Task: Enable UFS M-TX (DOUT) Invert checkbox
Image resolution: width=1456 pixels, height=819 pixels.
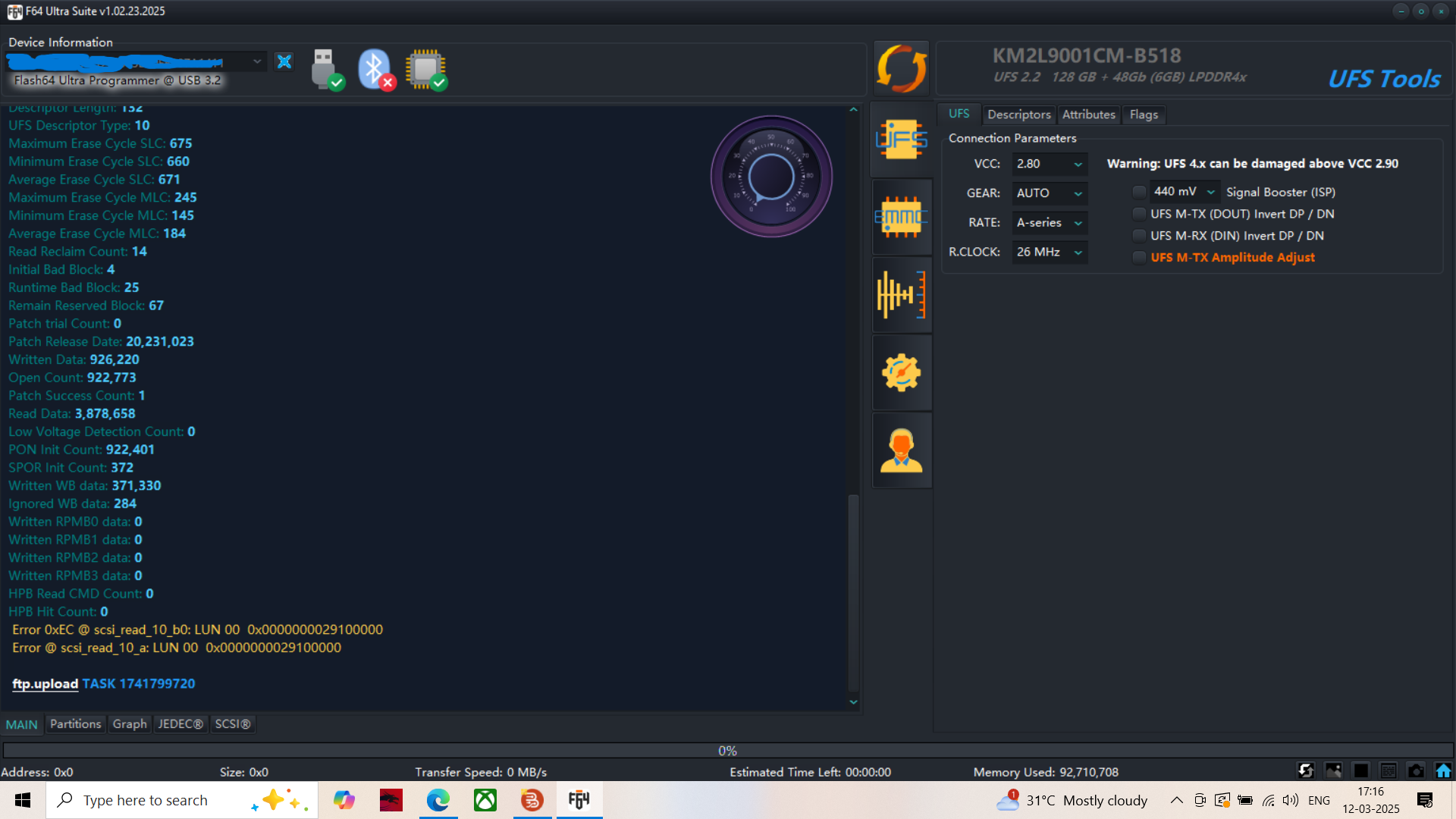Action: [x=1138, y=214]
